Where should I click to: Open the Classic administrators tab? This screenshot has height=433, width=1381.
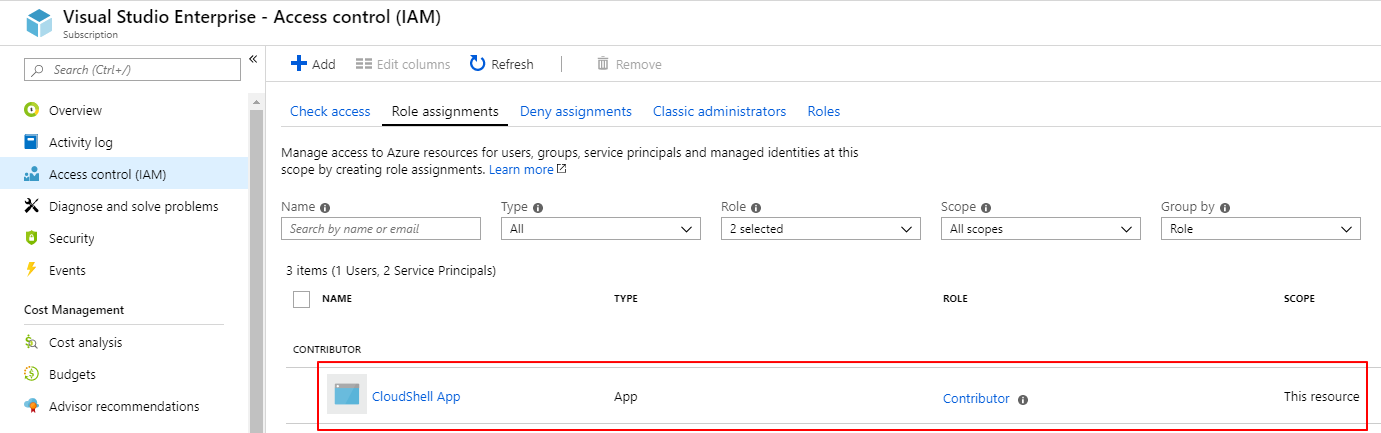[x=720, y=111]
